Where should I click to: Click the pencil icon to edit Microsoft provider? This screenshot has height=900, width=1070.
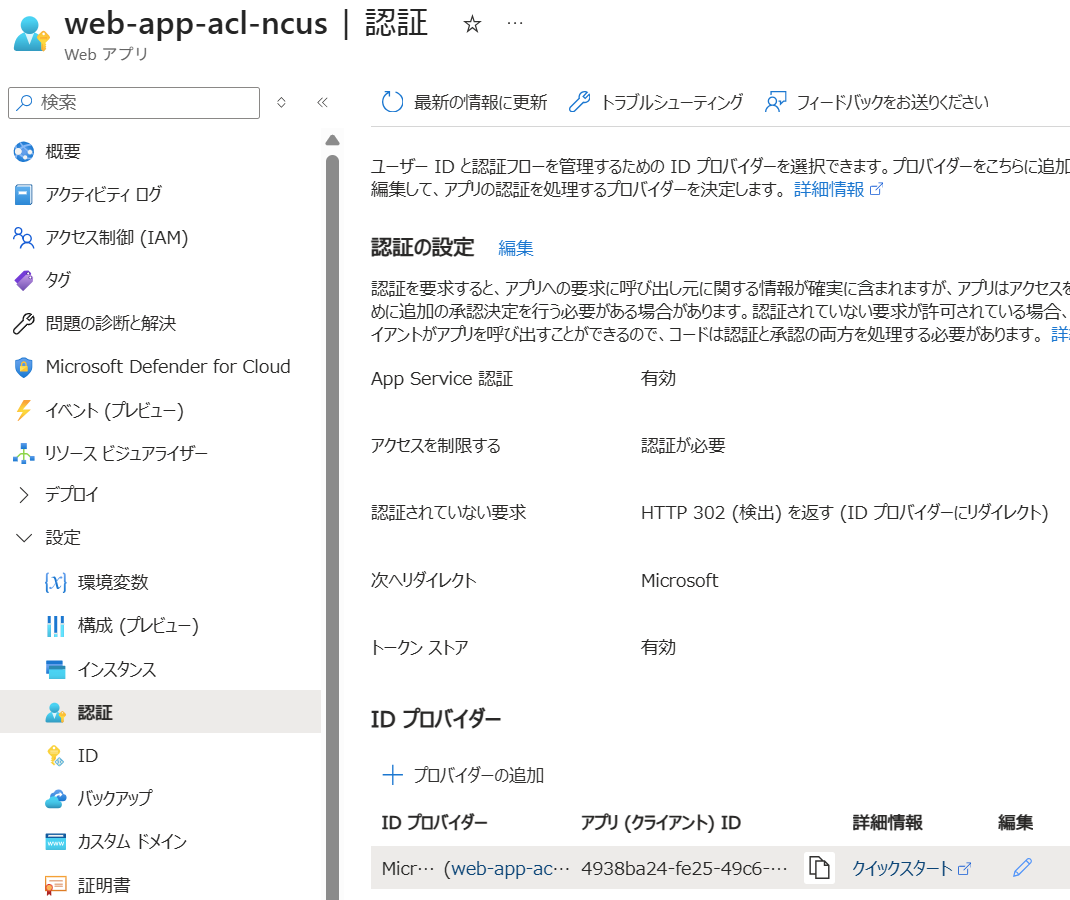[x=1022, y=867]
